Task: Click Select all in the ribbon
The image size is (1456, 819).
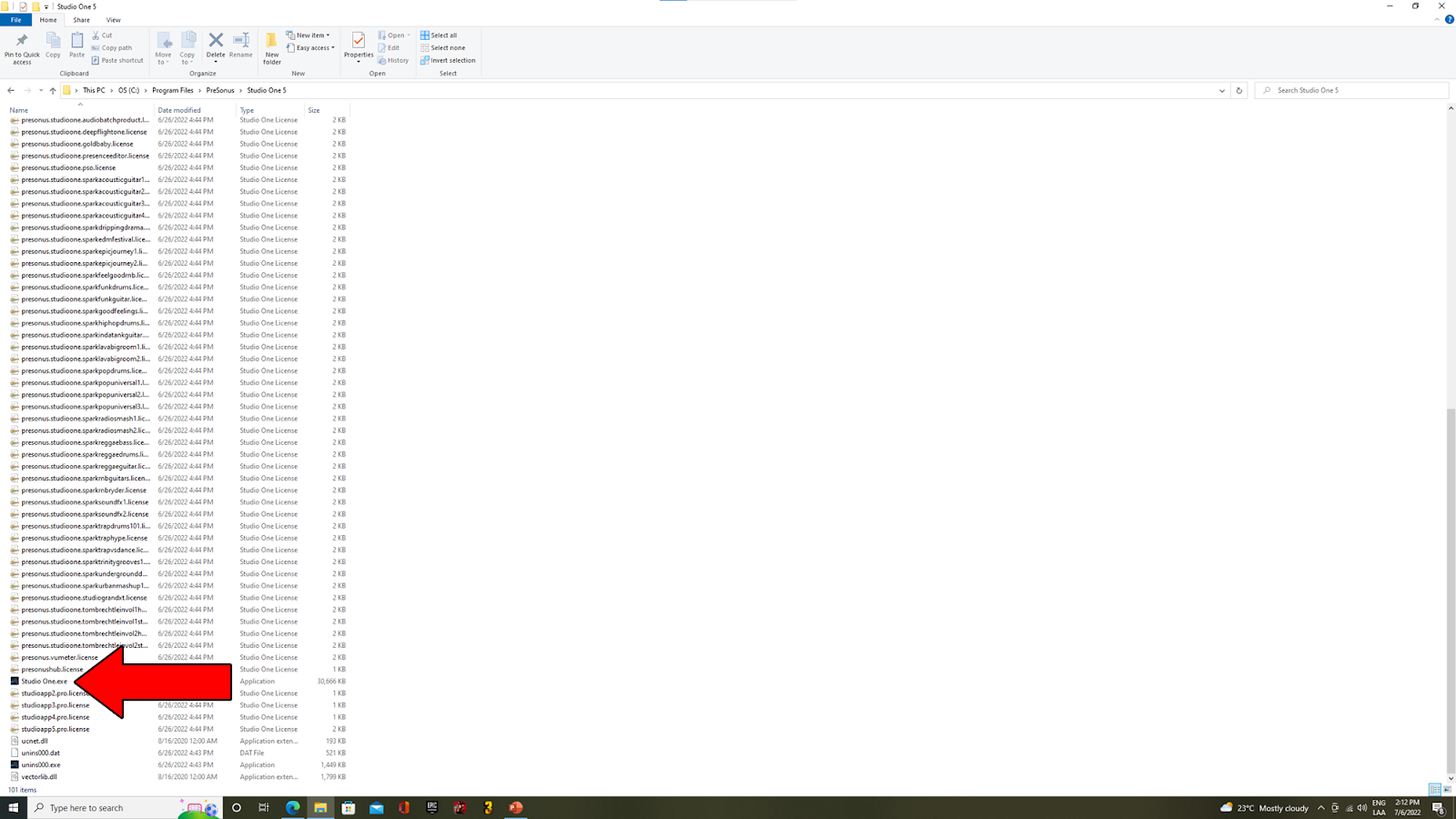Action: pyautogui.click(x=439, y=35)
